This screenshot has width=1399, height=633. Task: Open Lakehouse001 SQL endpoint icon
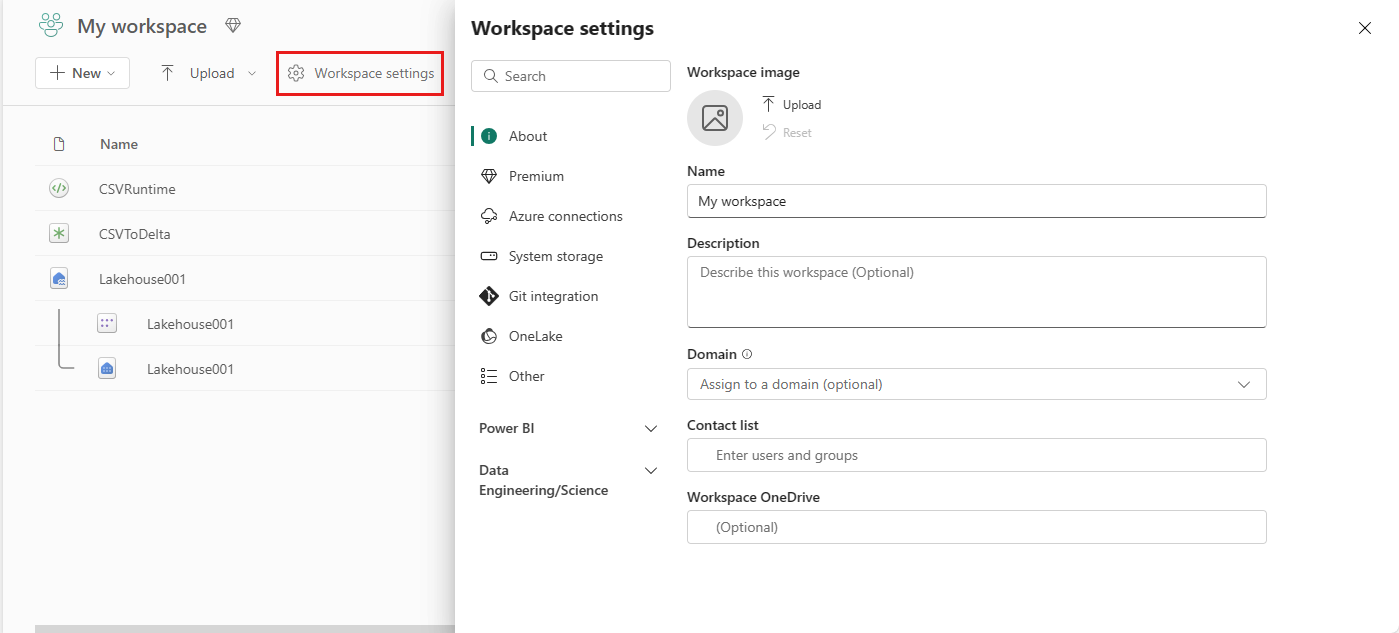[107, 369]
